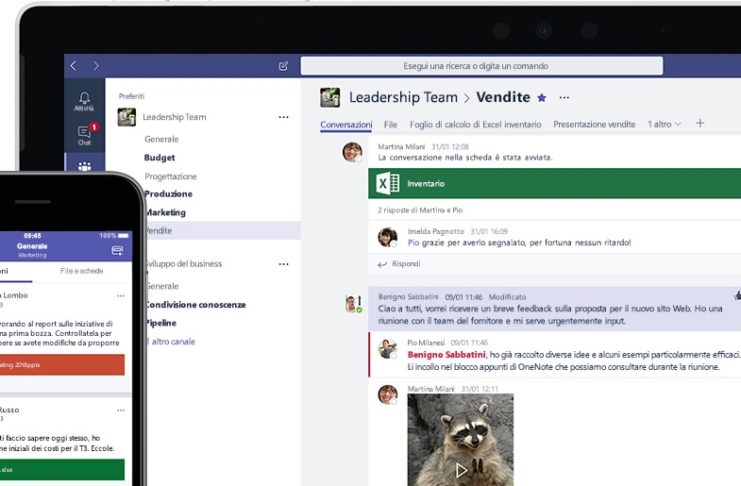The width and height of the screenshot is (741, 486).
Task: Click the Leadership Team header avatar
Action: [330, 97]
